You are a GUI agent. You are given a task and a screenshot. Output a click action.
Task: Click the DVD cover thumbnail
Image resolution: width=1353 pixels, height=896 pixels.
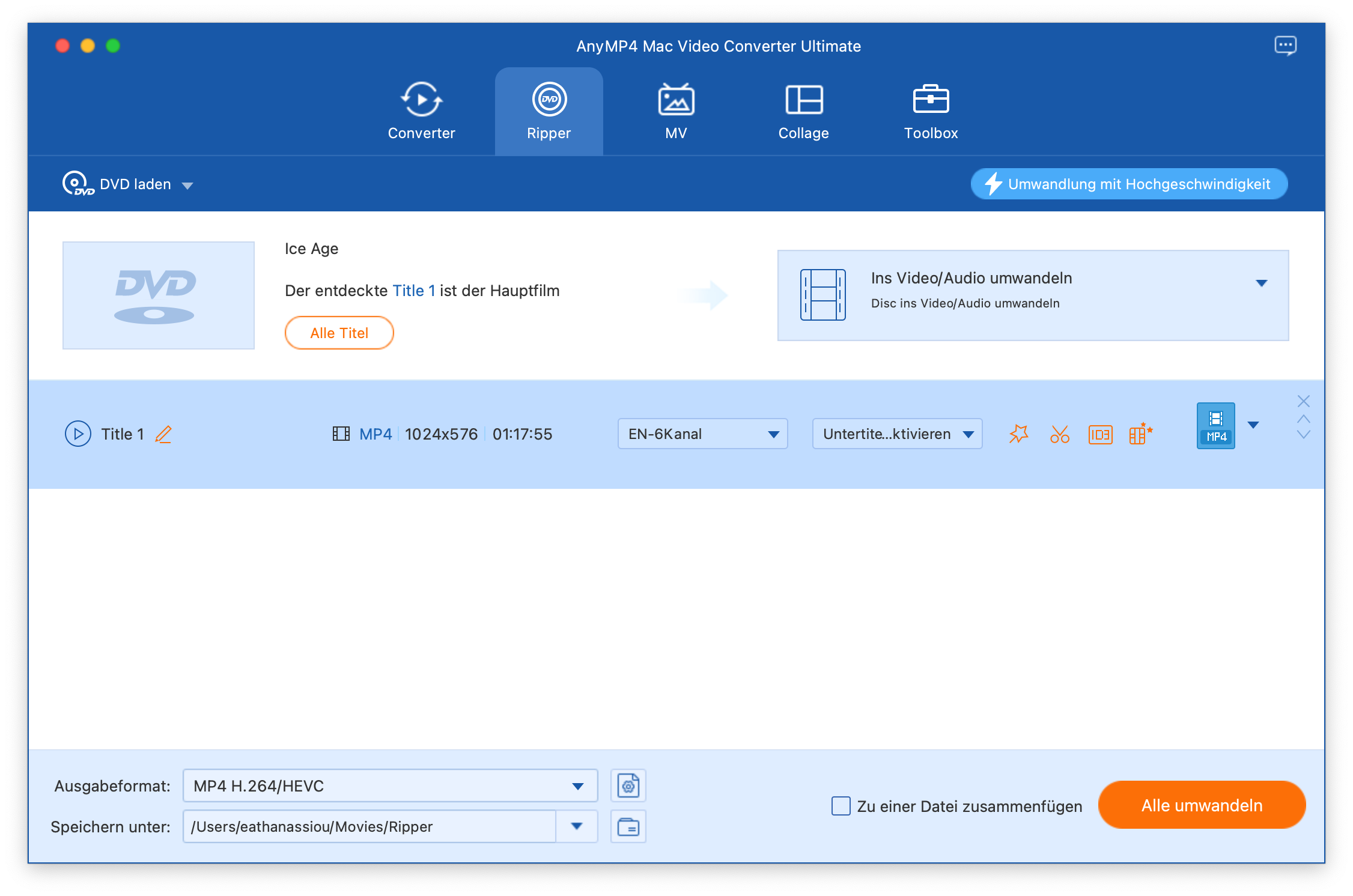coord(159,295)
